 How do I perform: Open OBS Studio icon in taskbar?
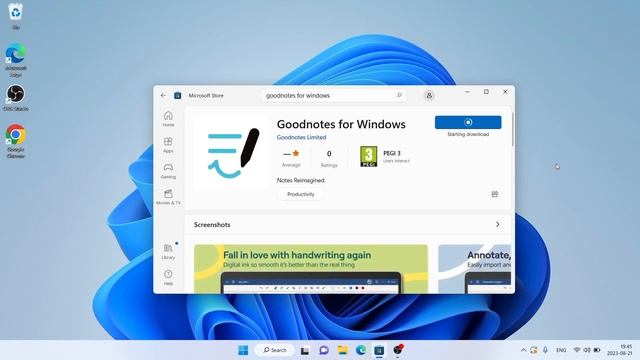[398, 350]
